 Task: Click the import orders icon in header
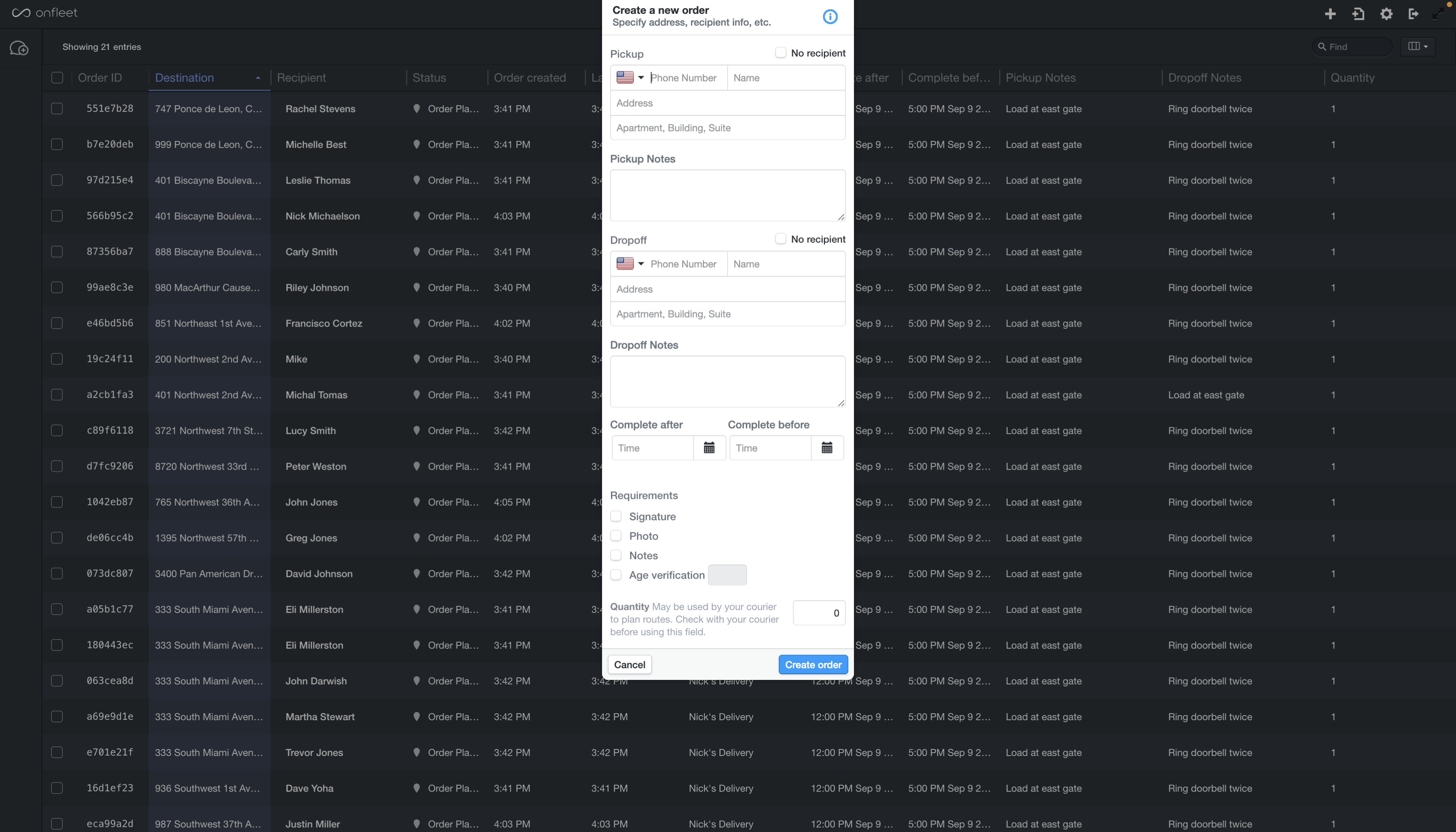(1358, 14)
